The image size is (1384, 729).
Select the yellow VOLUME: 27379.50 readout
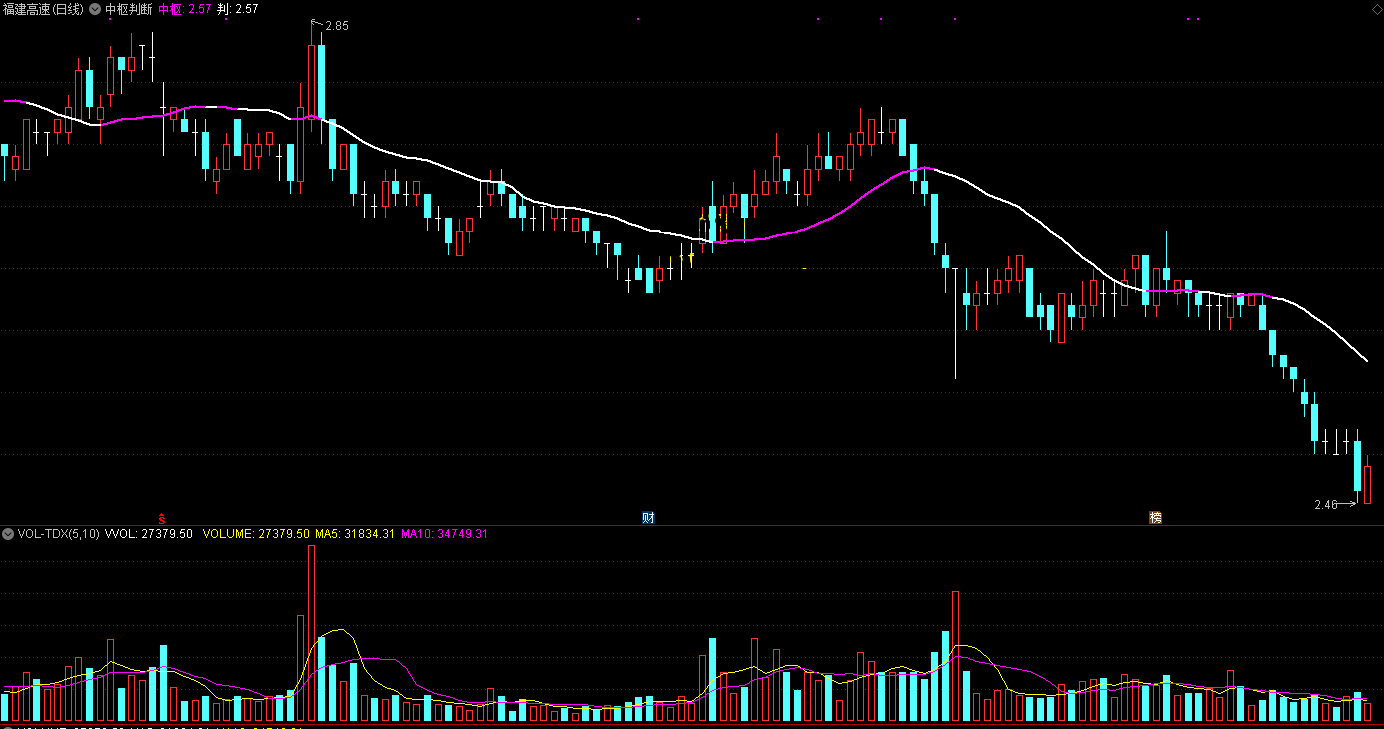pyautogui.click(x=256, y=534)
